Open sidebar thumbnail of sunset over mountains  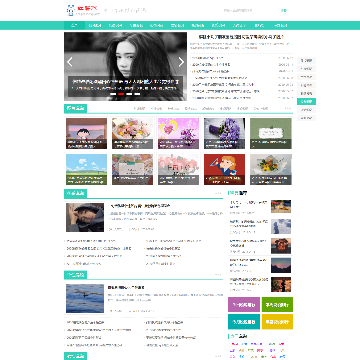(x=281, y=265)
